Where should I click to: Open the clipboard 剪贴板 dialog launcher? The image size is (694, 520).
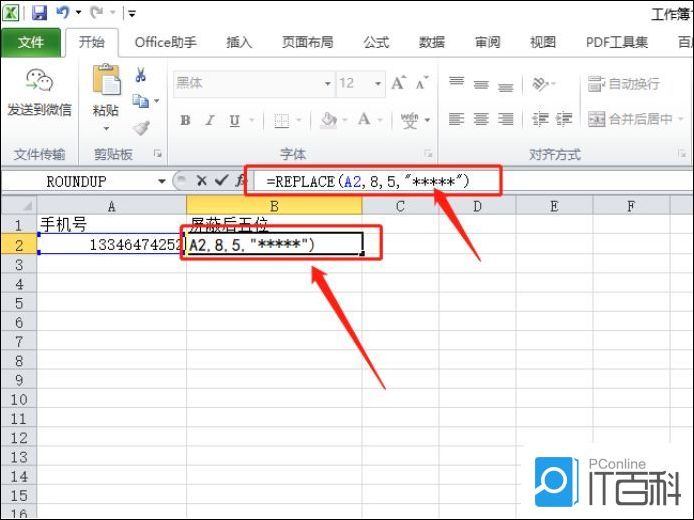click(157, 154)
